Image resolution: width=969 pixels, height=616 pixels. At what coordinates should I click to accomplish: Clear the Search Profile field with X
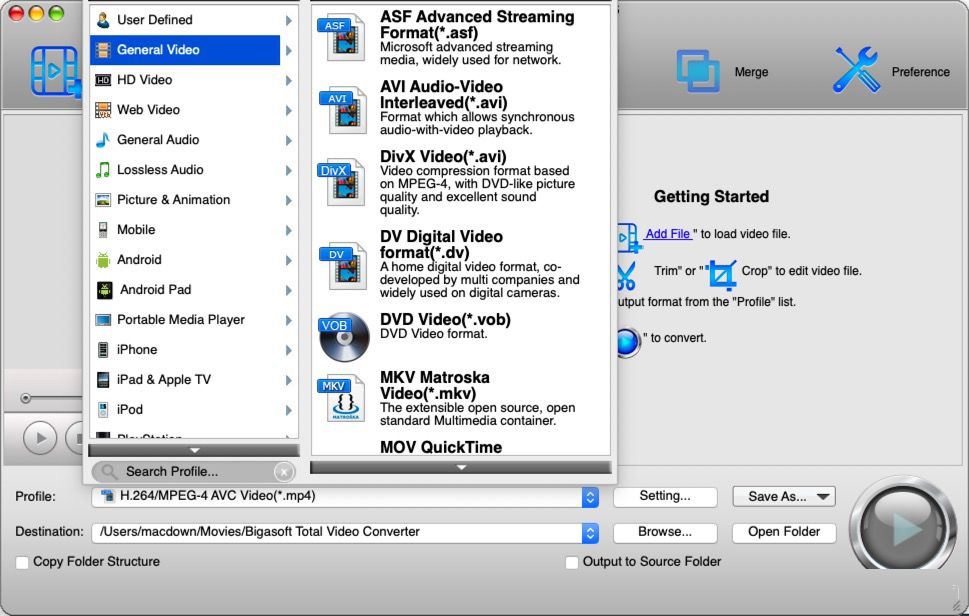(284, 472)
